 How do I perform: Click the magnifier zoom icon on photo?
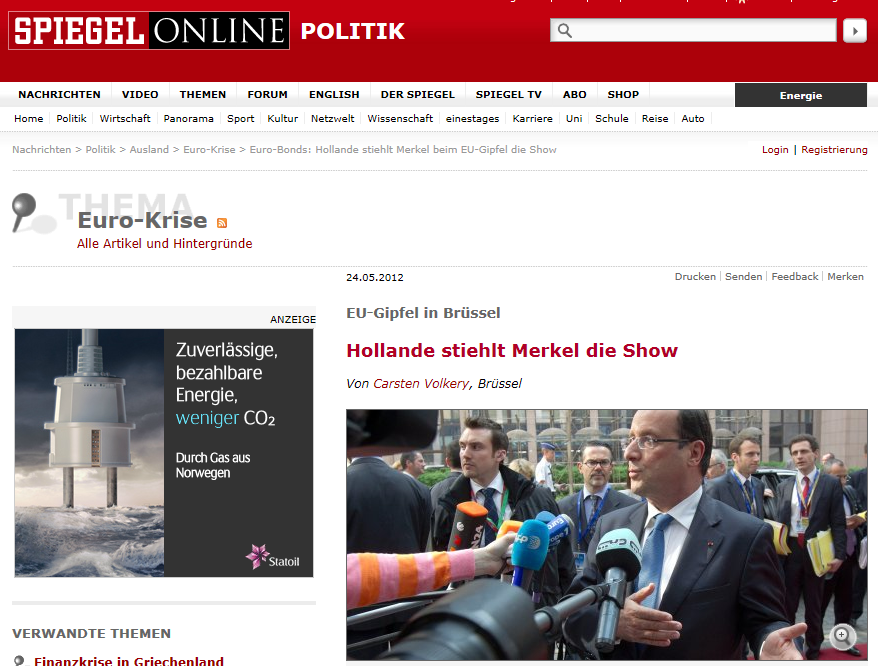[x=843, y=635]
